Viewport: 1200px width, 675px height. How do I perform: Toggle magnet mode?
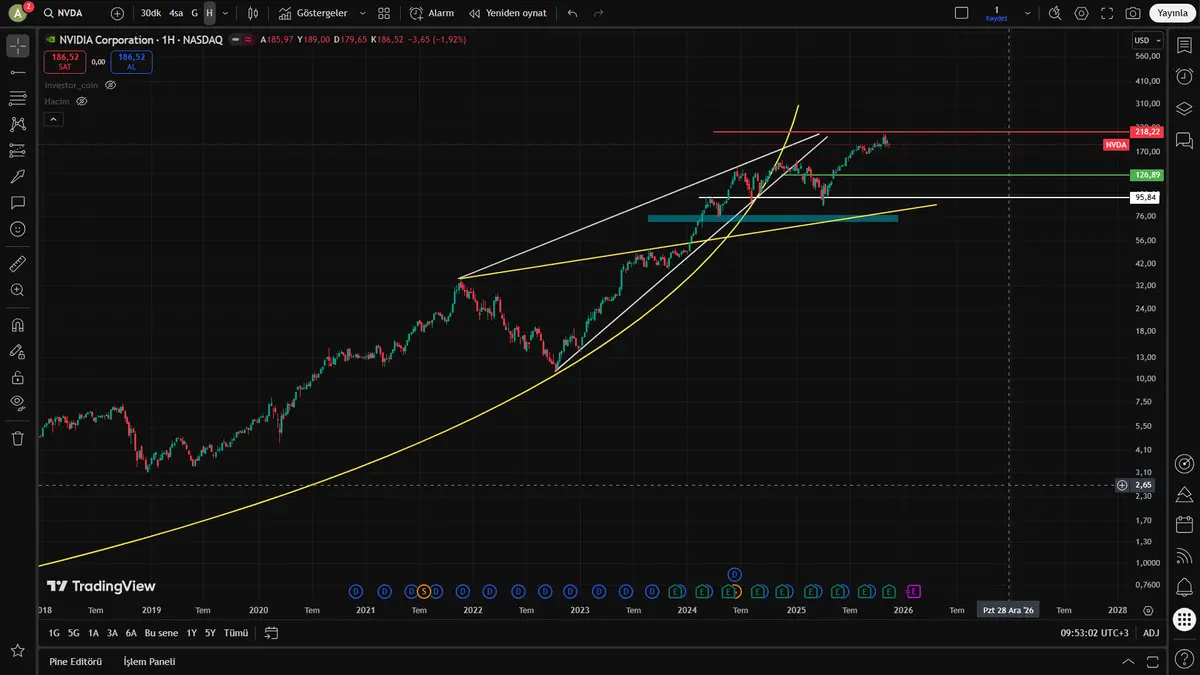(17, 325)
